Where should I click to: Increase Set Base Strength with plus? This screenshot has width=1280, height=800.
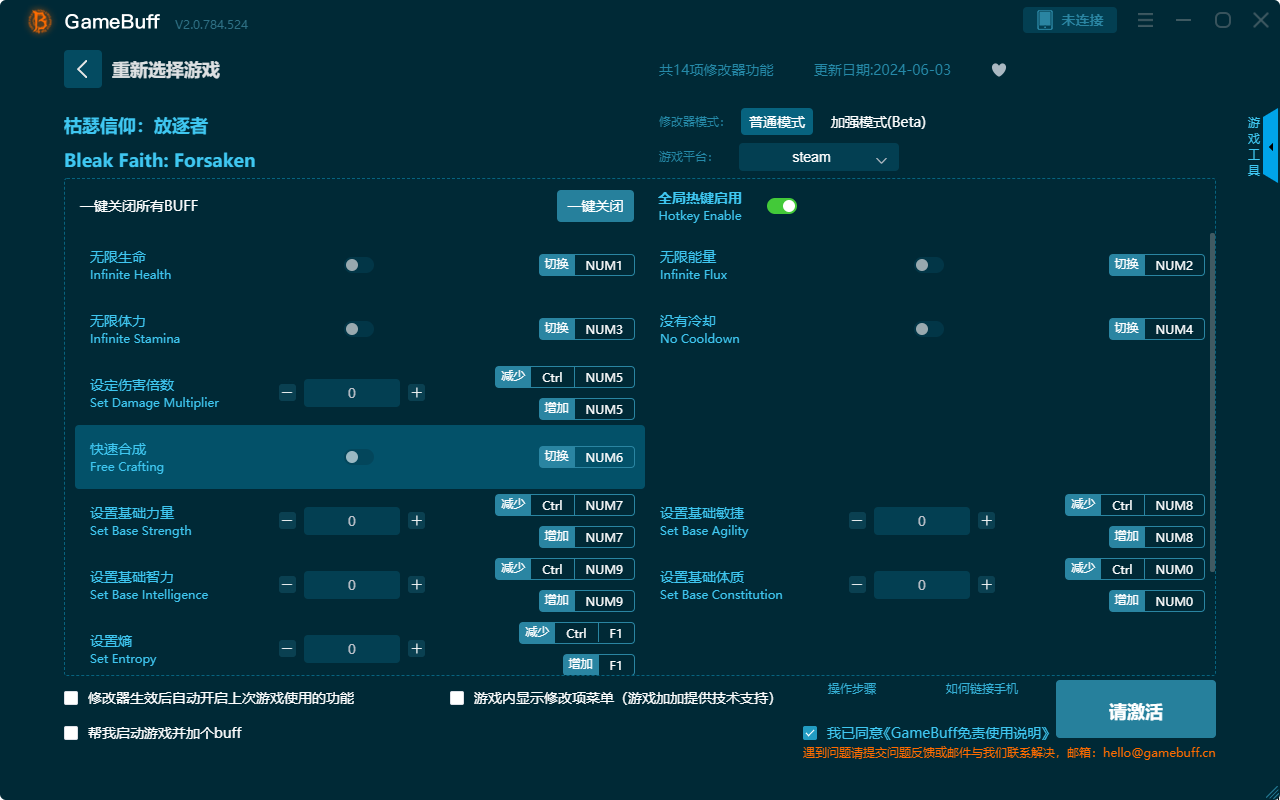pyautogui.click(x=417, y=521)
